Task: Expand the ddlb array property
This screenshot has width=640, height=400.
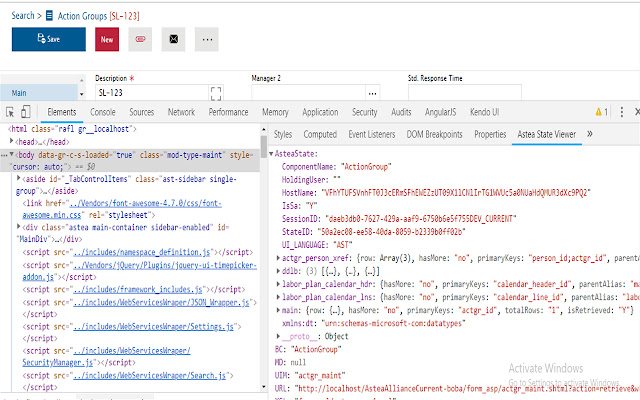Action: pyautogui.click(x=278, y=271)
